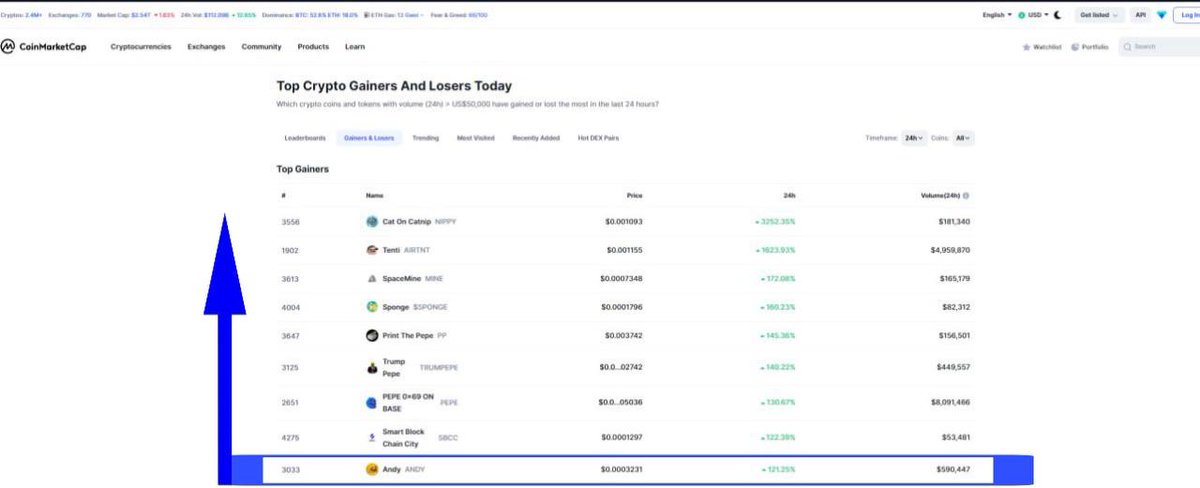Screen dimensions: 1200x488
Task: Open the Coins All dropdown
Action: tap(963, 138)
